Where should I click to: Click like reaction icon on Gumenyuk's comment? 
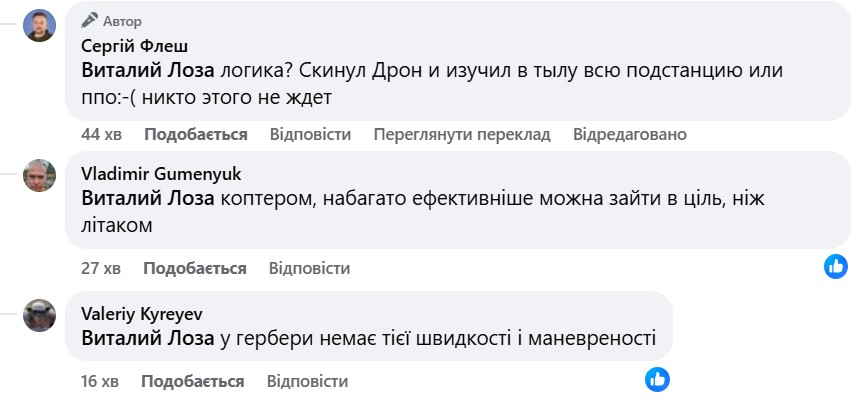tap(836, 266)
